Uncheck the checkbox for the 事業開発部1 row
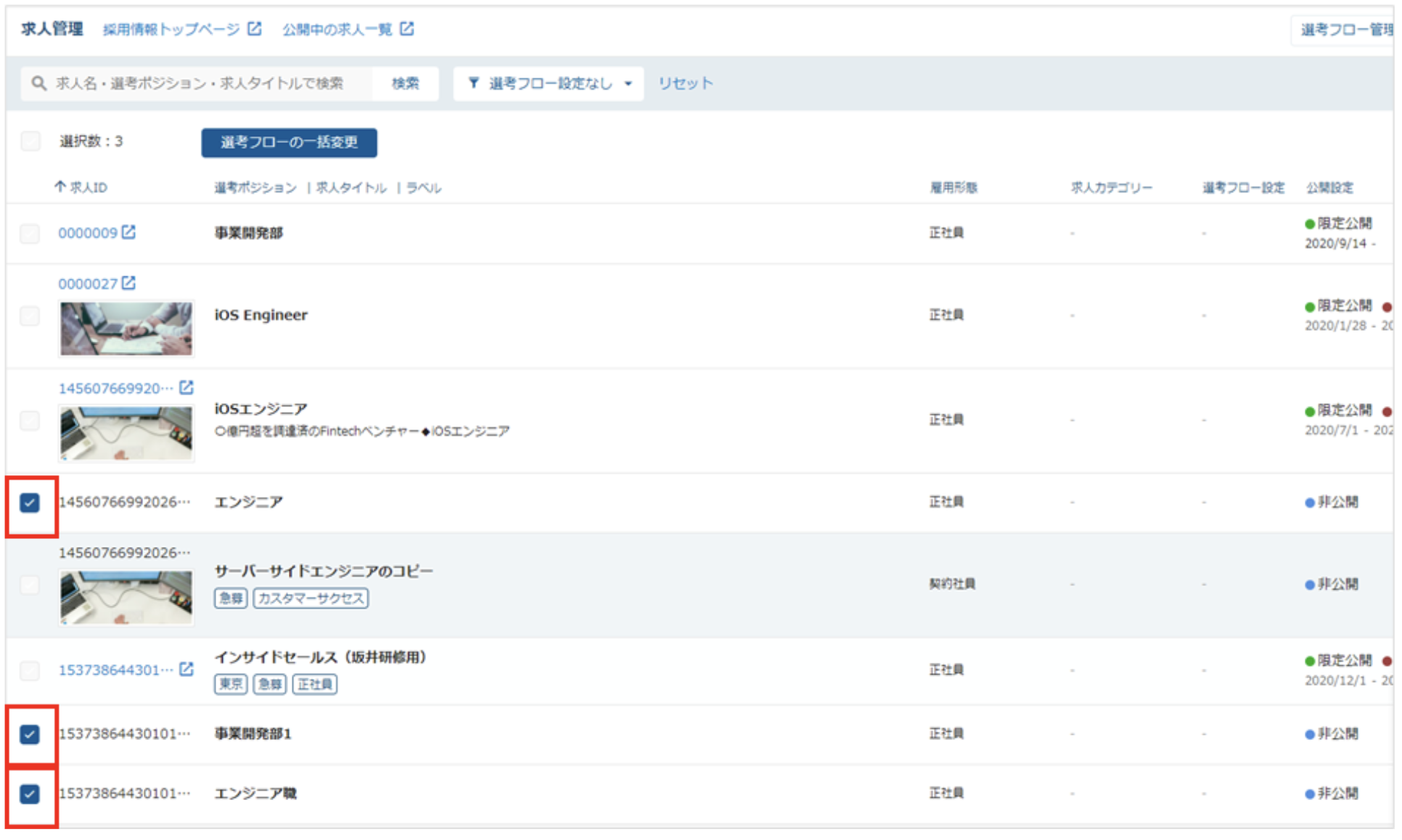The width and height of the screenshot is (1402, 840). [x=30, y=734]
